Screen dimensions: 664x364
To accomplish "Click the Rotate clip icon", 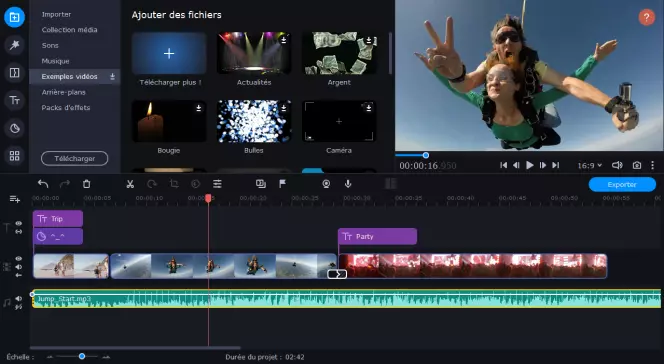I will point(152,184).
